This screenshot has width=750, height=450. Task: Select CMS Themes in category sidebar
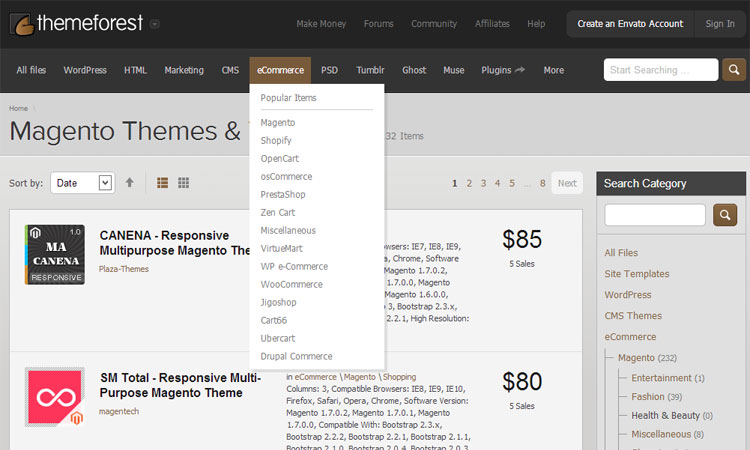(633, 316)
